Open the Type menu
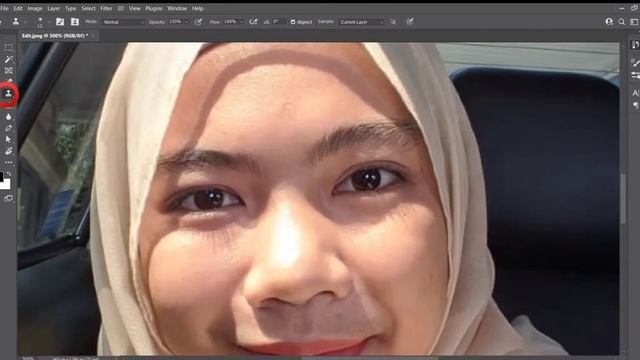Screen dimensions: 640x360 [71, 8]
